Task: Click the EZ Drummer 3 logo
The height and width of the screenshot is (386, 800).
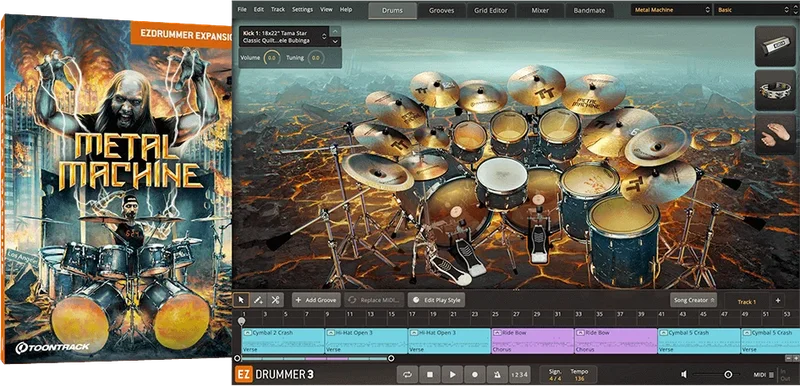Action: 274,374
